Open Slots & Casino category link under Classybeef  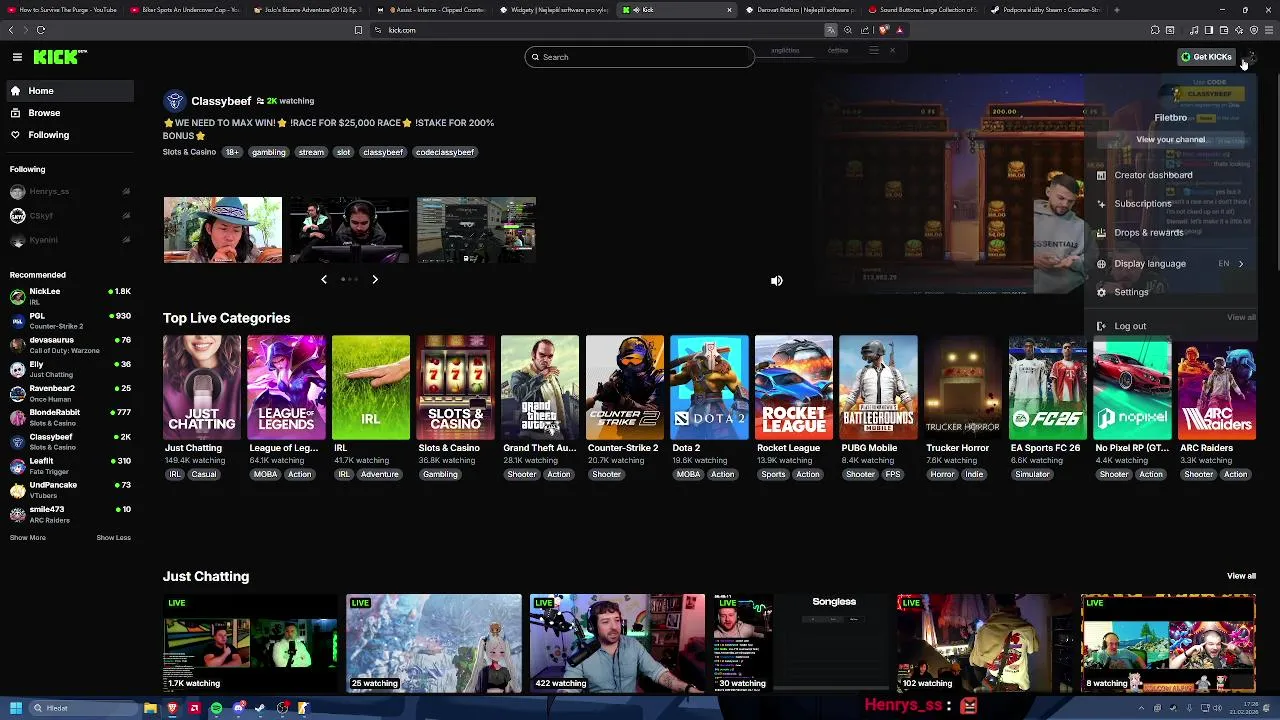189,152
